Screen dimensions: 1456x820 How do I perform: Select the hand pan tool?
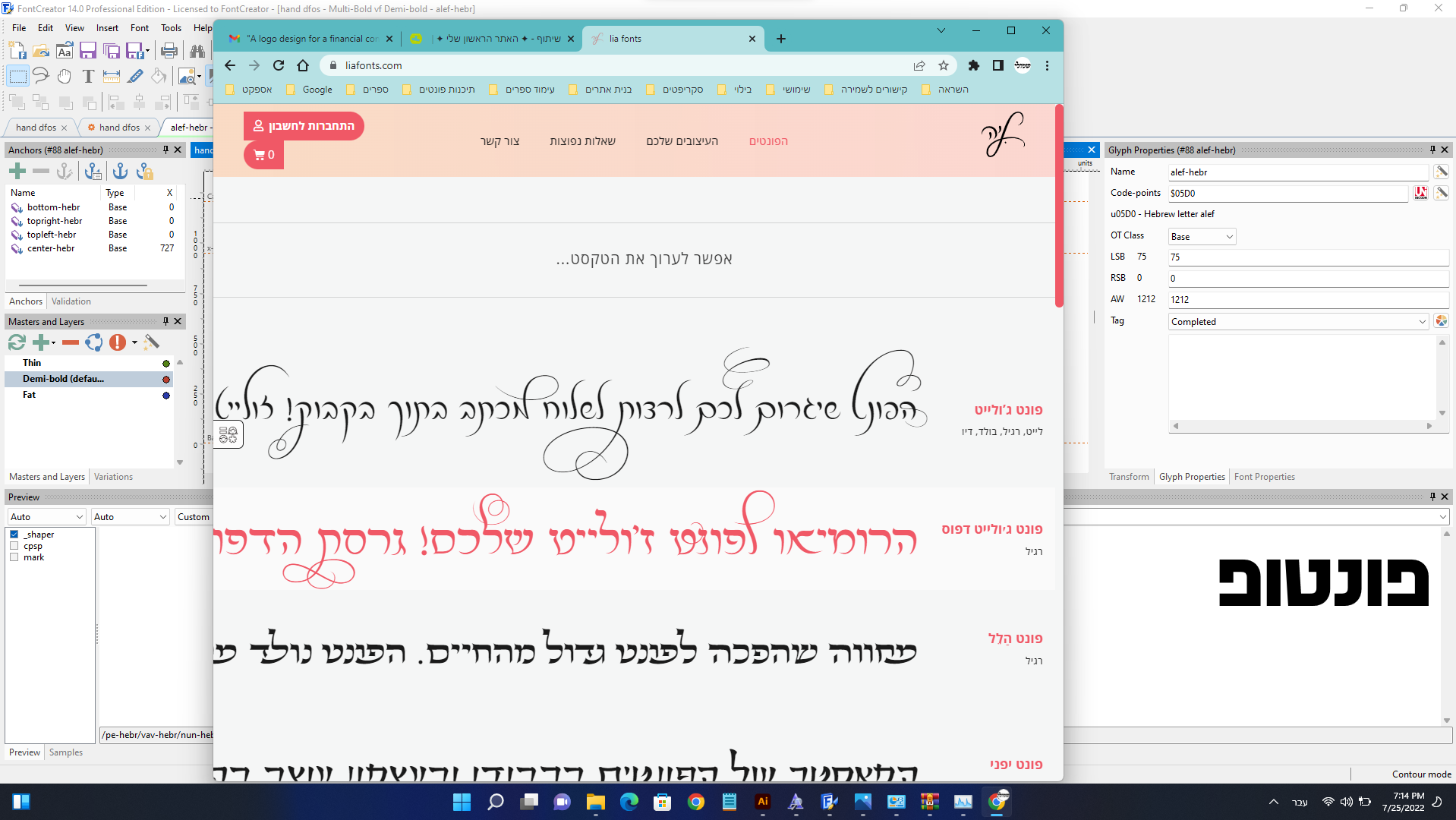pyautogui.click(x=65, y=76)
